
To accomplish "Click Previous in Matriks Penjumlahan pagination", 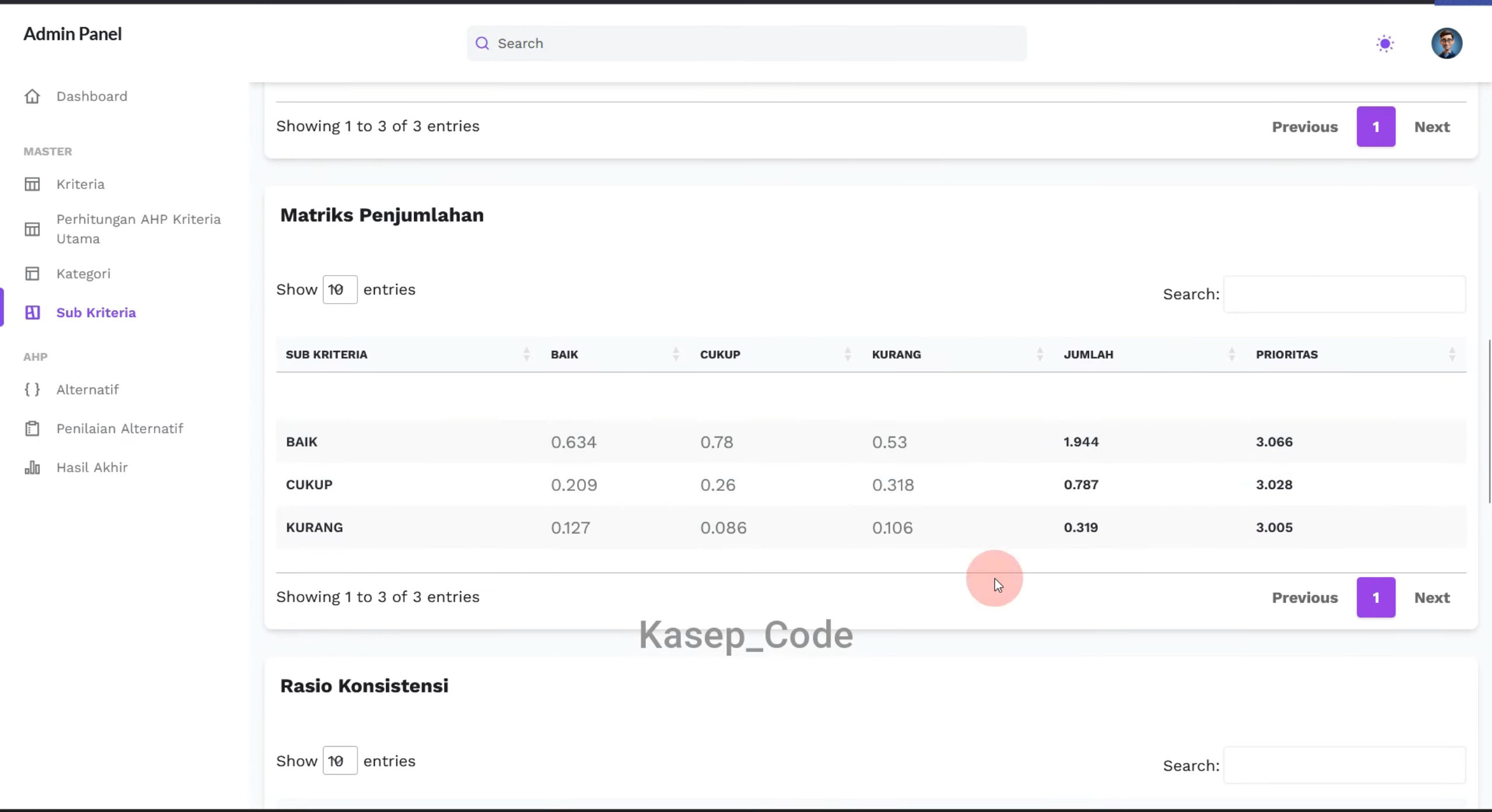I will [x=1305, y=597].
